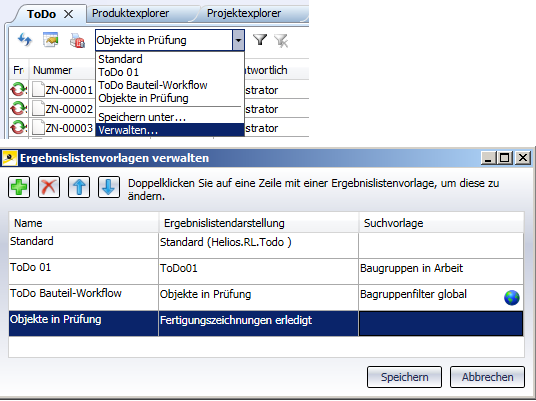Viewport: 536px width, 401px height.
Task: Click the status icon of row ZN-00002
Action: point(18,109)
